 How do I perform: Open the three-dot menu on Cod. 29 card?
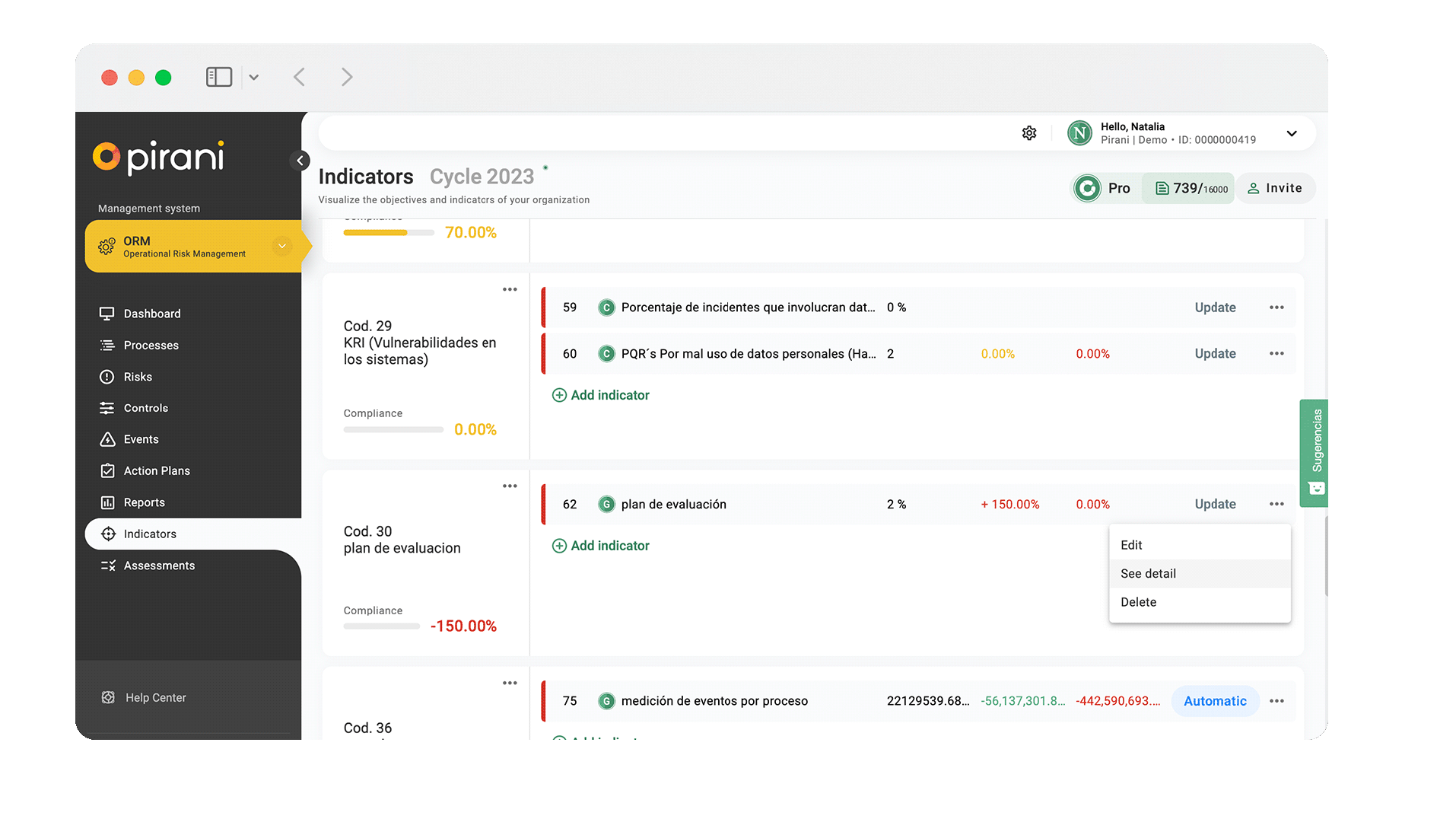510,289
